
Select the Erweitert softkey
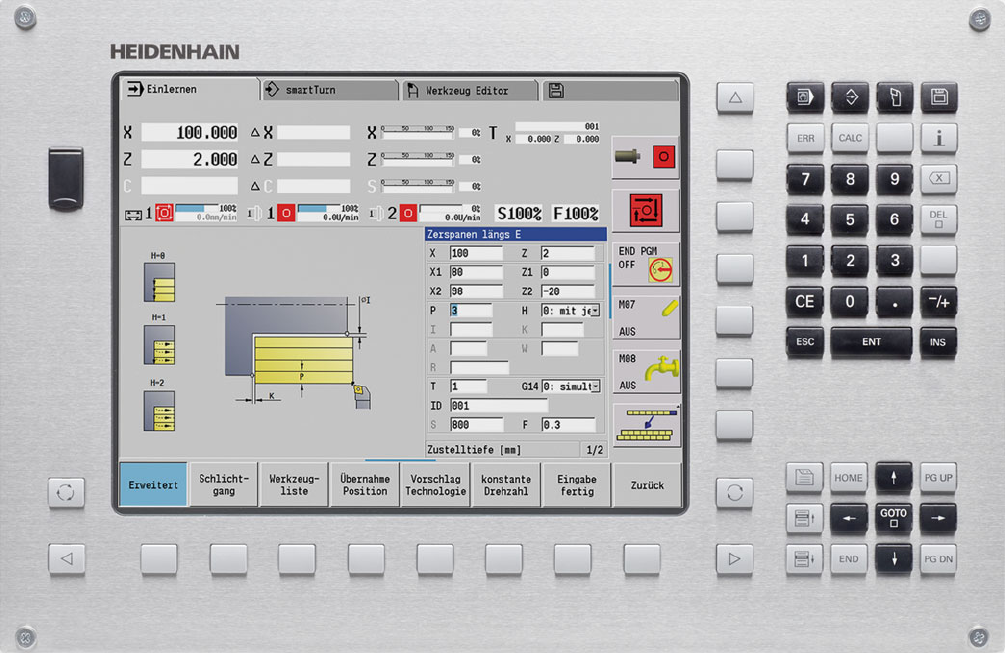coord(153,485)
